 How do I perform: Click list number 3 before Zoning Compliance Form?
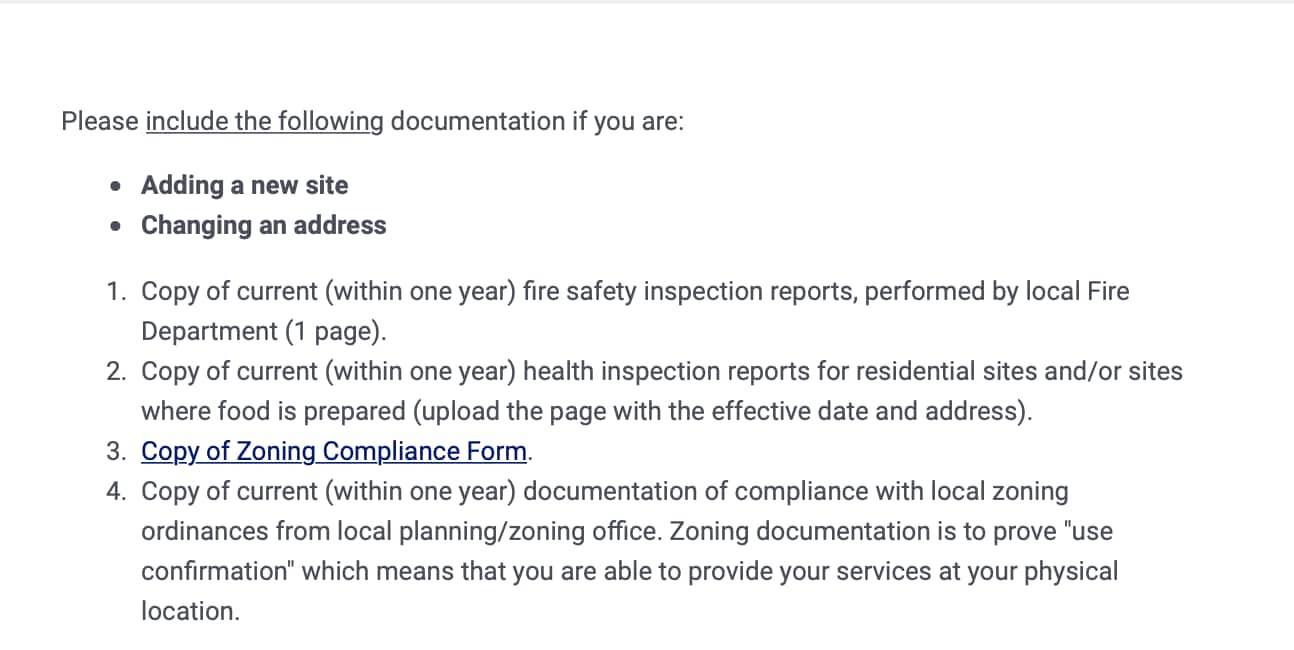[116, 451]
